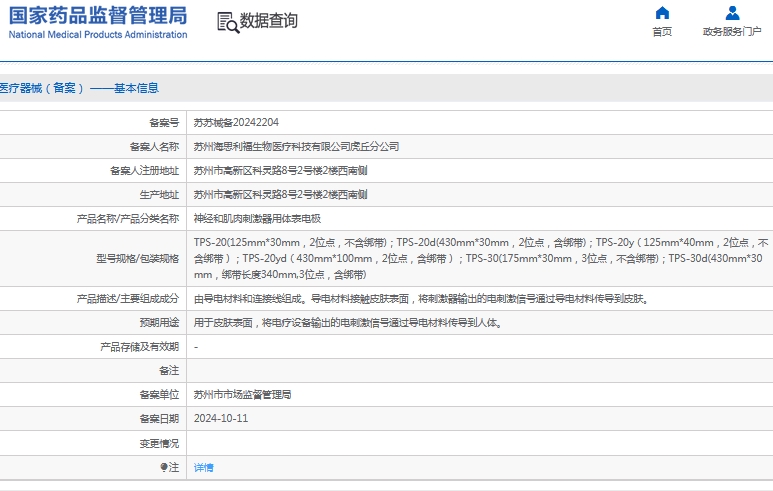773x491 pixels.
Task: Click the 产品描述 description starting 由导电材料和连接线组成
Action: pyautogui.click(x=422, y=299)
